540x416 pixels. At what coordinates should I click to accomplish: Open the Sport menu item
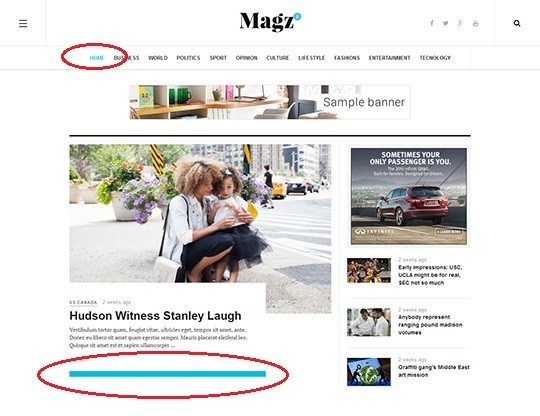(218, 58)
